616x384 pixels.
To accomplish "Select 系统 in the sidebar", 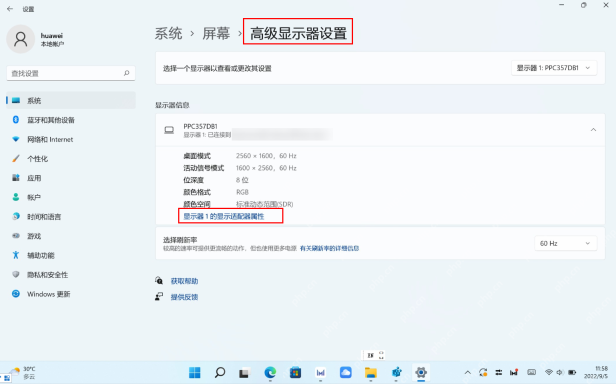I will coord(71,101).
